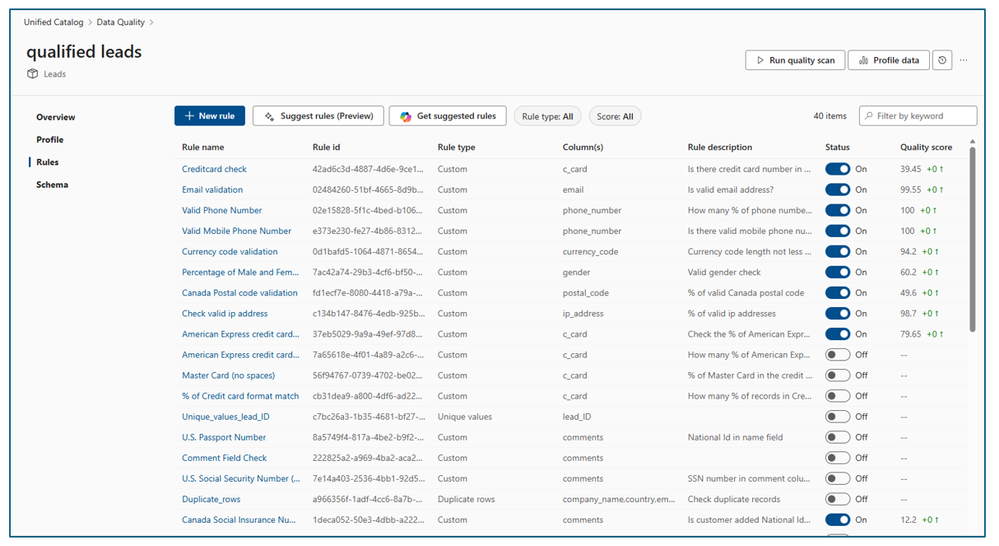Enable Duplicate_rows rule

[837, 499]
